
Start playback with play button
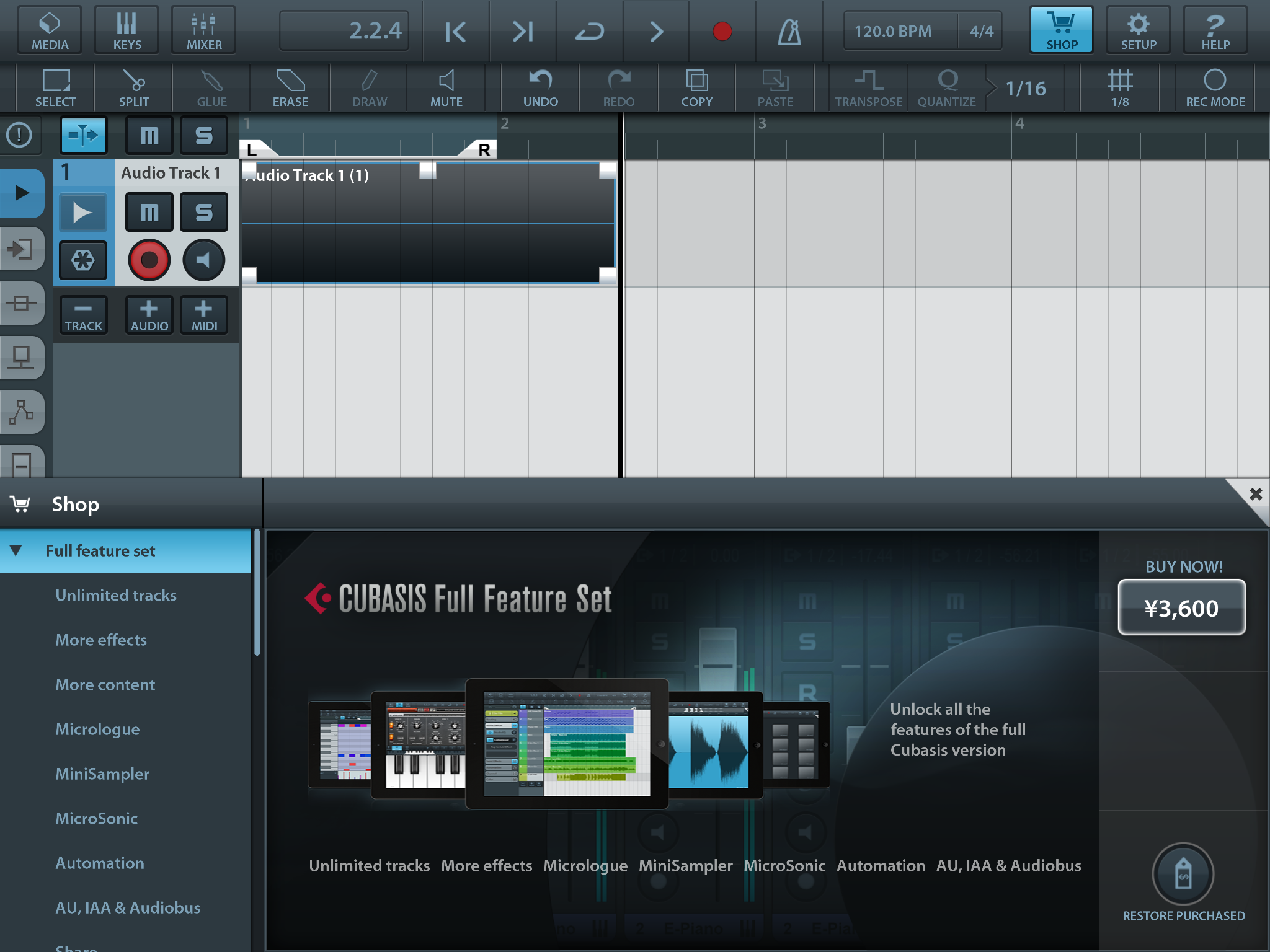pos(656,31)
